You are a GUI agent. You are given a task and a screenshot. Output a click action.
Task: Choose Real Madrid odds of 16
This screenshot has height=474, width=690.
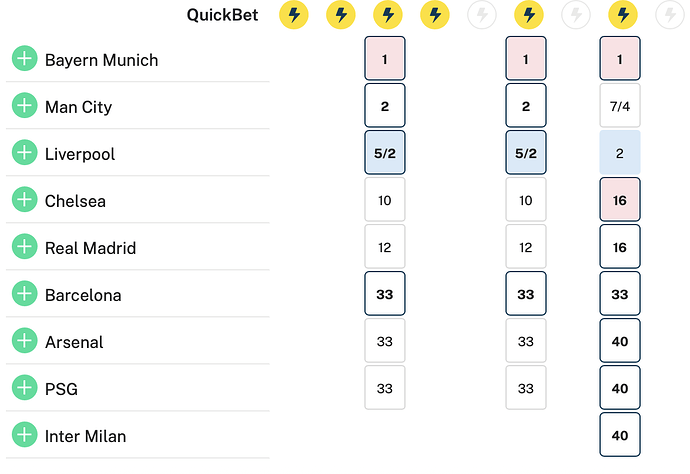tap(620, 247)
